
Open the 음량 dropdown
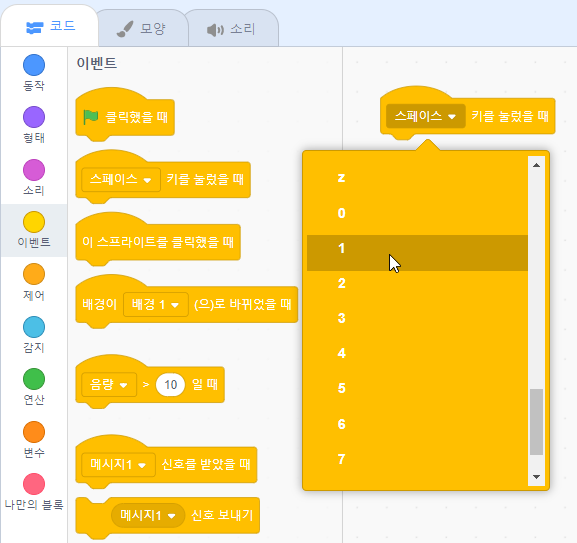(109, 385)
